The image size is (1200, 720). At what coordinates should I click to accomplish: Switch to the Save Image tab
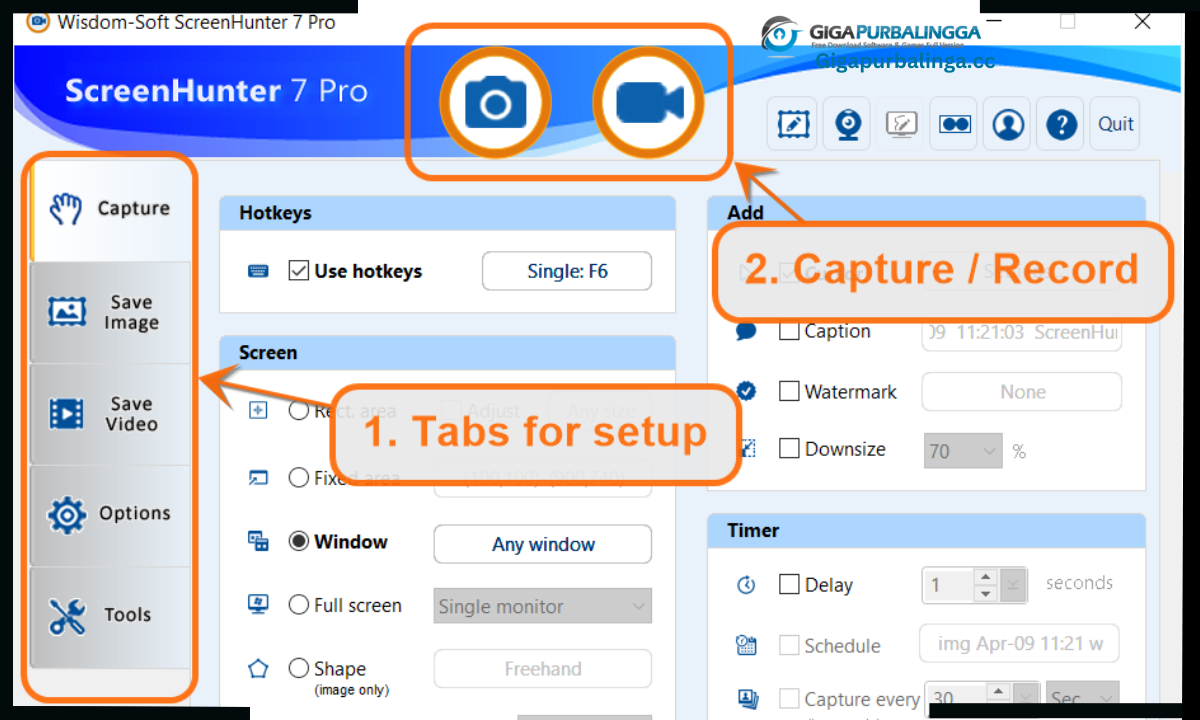point(110,313)
